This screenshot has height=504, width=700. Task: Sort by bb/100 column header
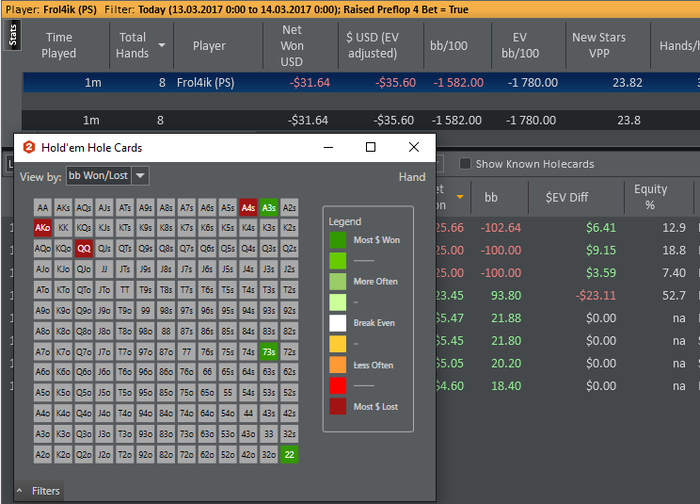(449, 45)
